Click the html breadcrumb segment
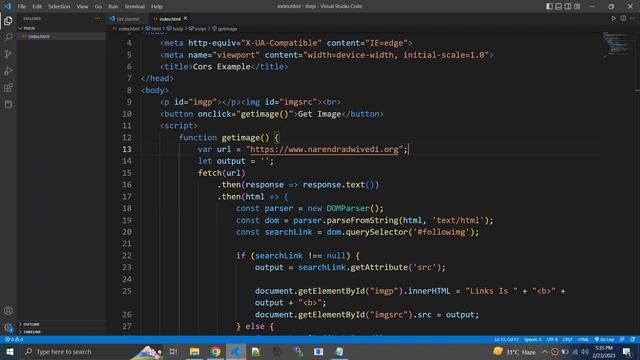 click(154, 29)
